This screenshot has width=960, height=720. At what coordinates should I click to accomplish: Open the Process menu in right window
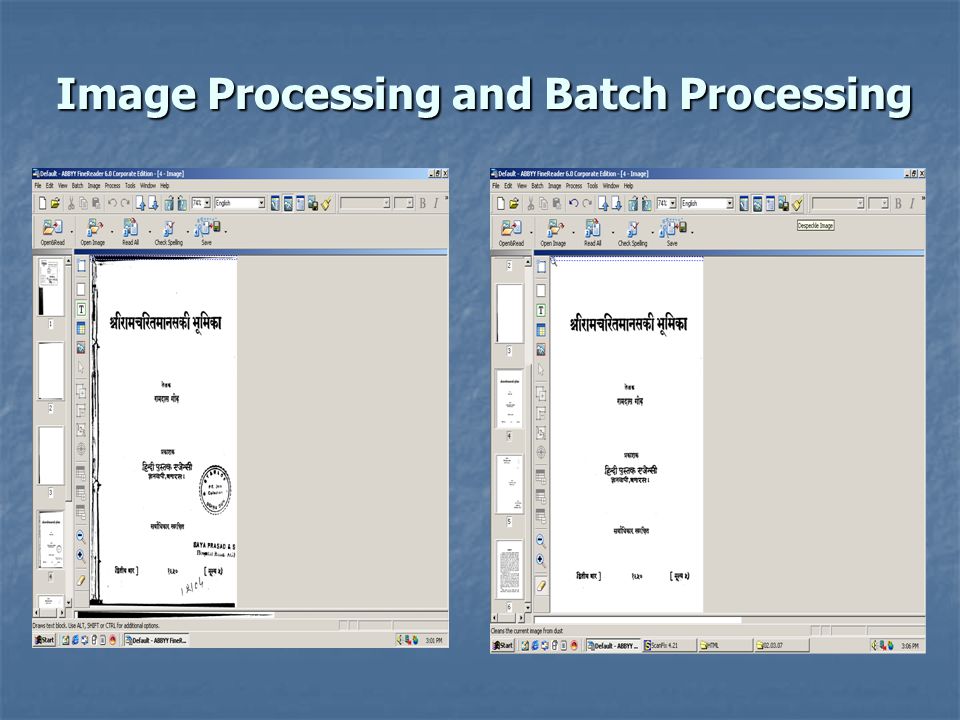[574, 186]
